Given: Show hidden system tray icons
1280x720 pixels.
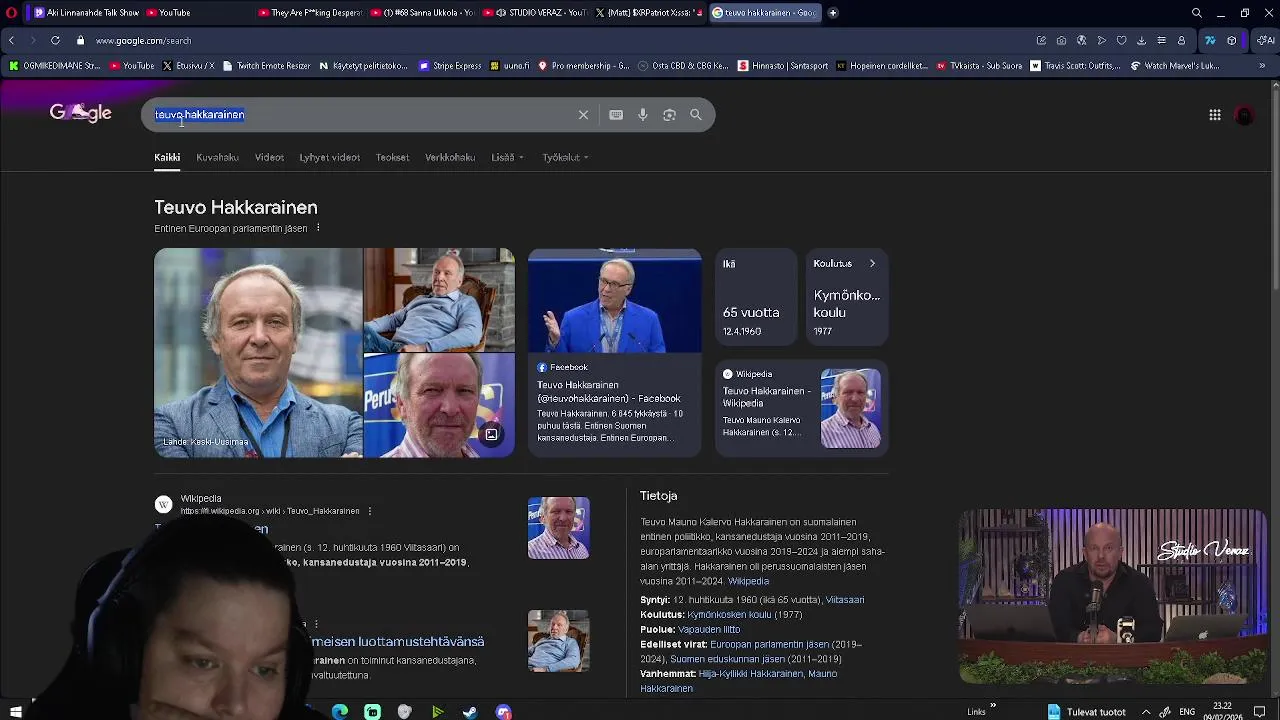Looking at the screenshot, I should pos(1146,712).
